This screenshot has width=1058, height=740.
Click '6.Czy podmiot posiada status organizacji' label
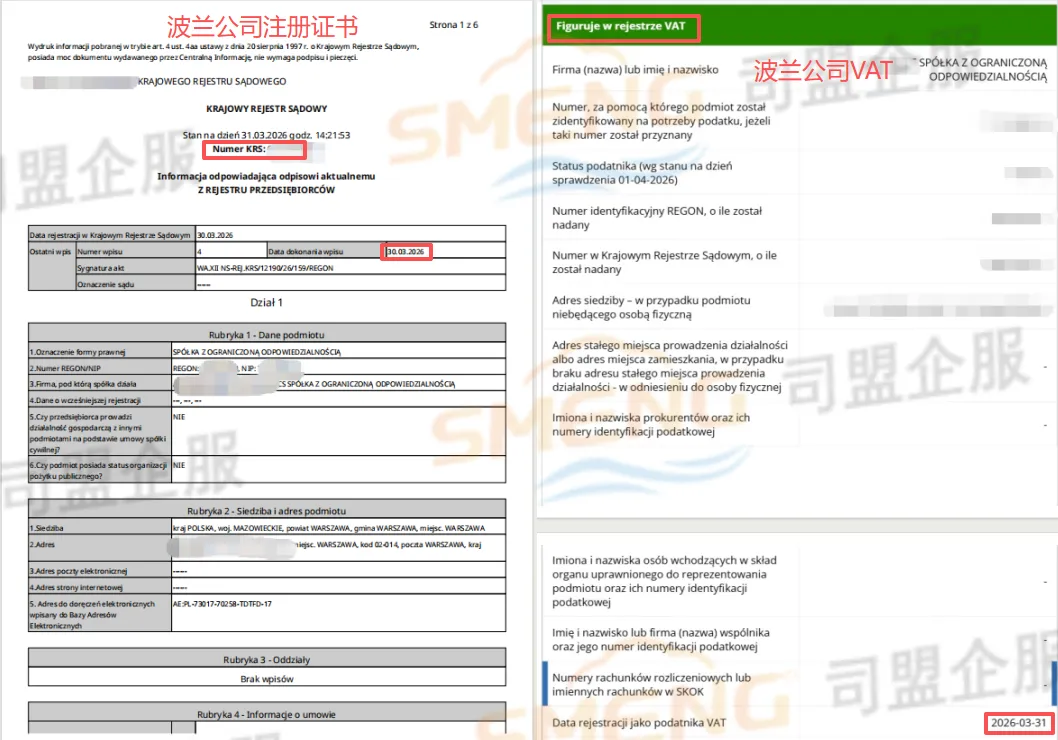[98, 470]
